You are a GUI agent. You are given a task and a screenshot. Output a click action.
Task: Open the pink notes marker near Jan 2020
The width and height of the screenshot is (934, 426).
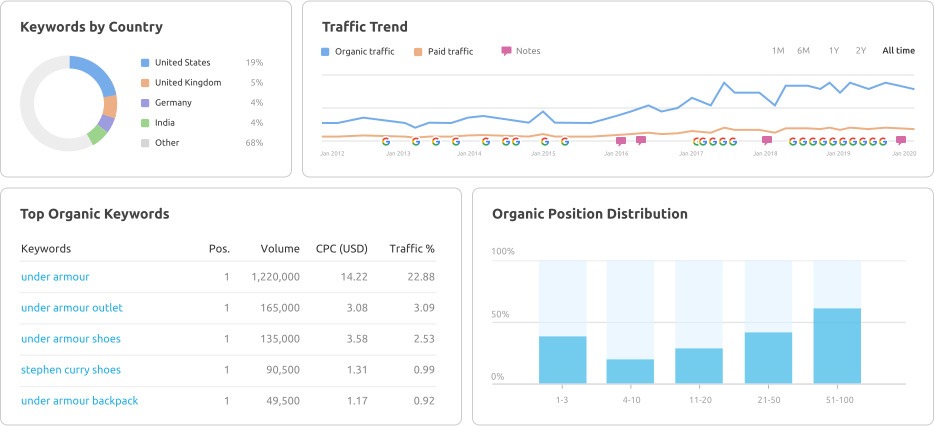pyautogui.click(x=901, y=141)
